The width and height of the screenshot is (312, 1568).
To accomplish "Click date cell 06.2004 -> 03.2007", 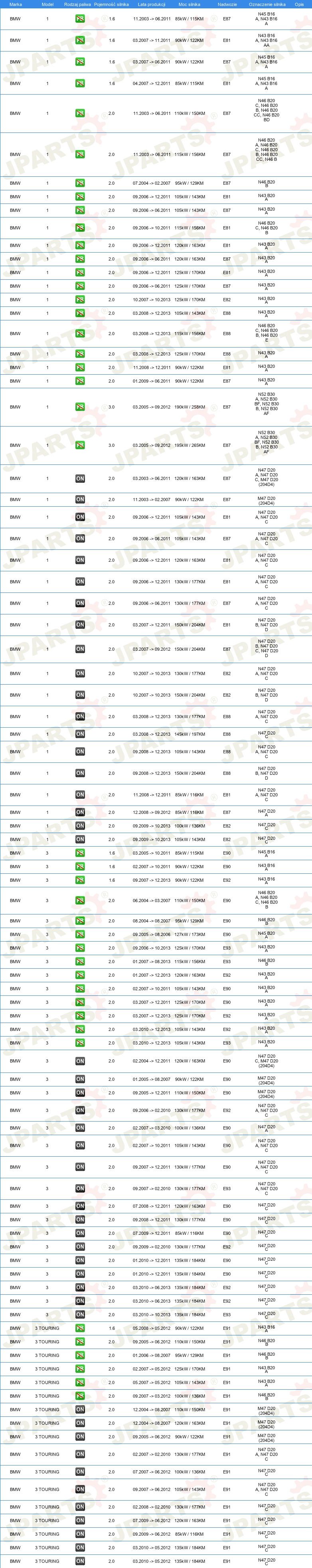I will tap(152, 900).
